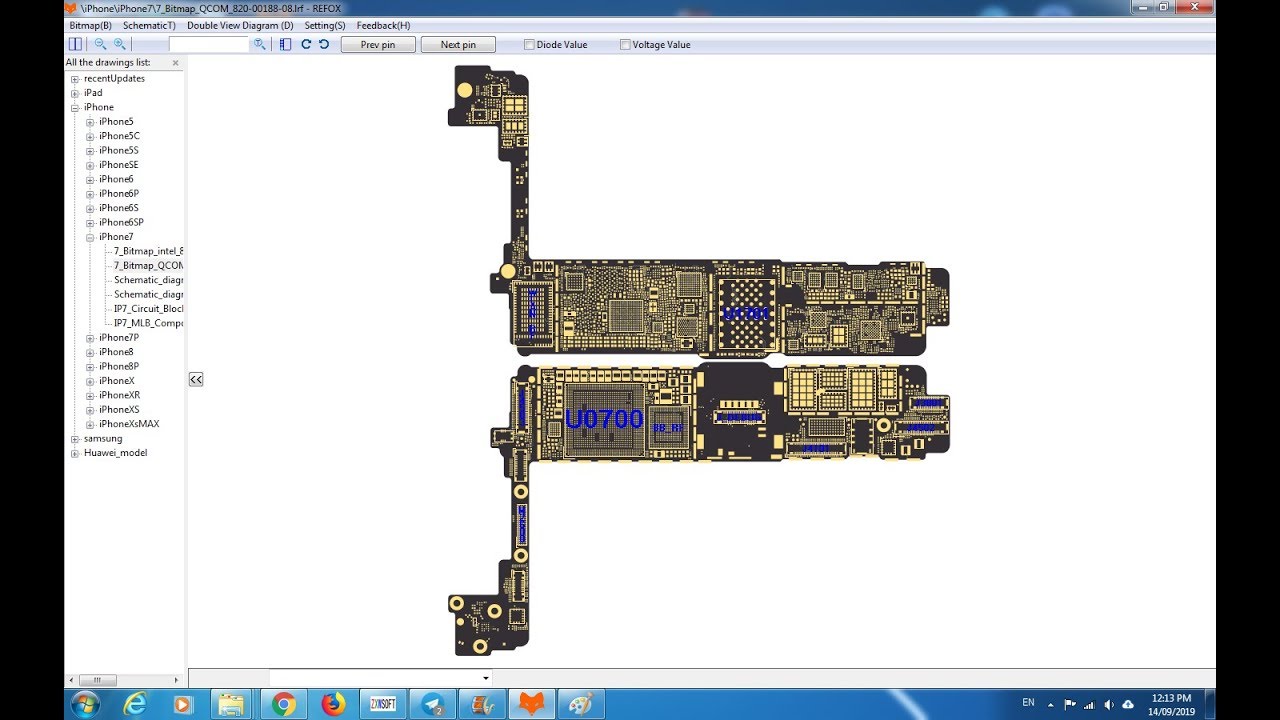Image resolution: width=1280 pixels, height=720 pixels.
Task: Click the volume icon in system tray
Action: tap(1108, 704)
